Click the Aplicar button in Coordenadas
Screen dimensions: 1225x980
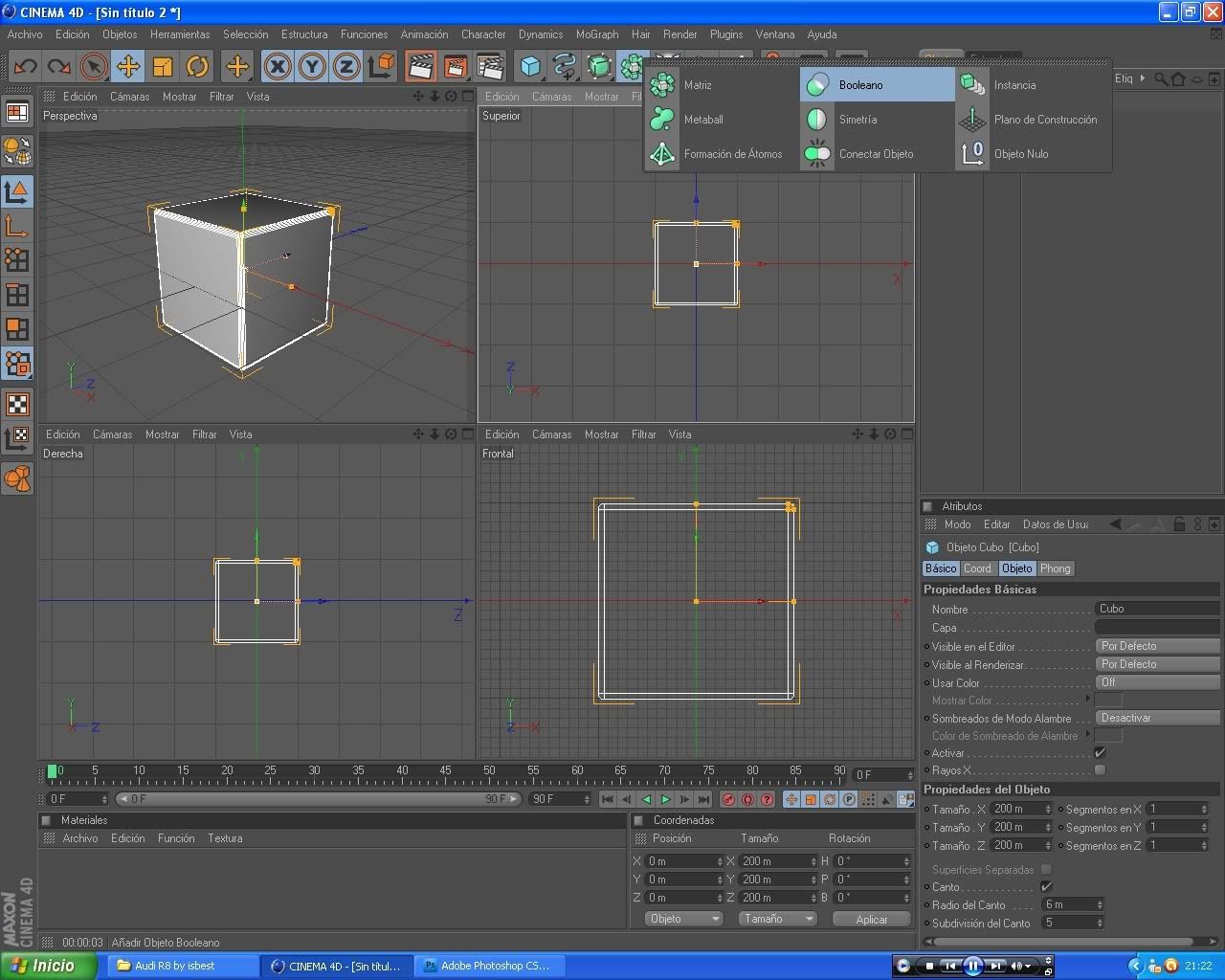[x=871, y=919]
